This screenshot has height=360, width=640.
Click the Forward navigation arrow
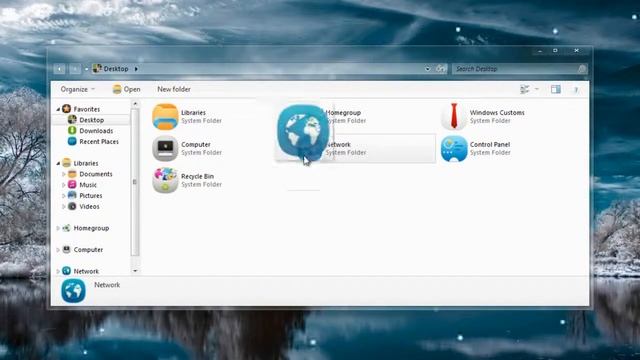pos(75,69)
